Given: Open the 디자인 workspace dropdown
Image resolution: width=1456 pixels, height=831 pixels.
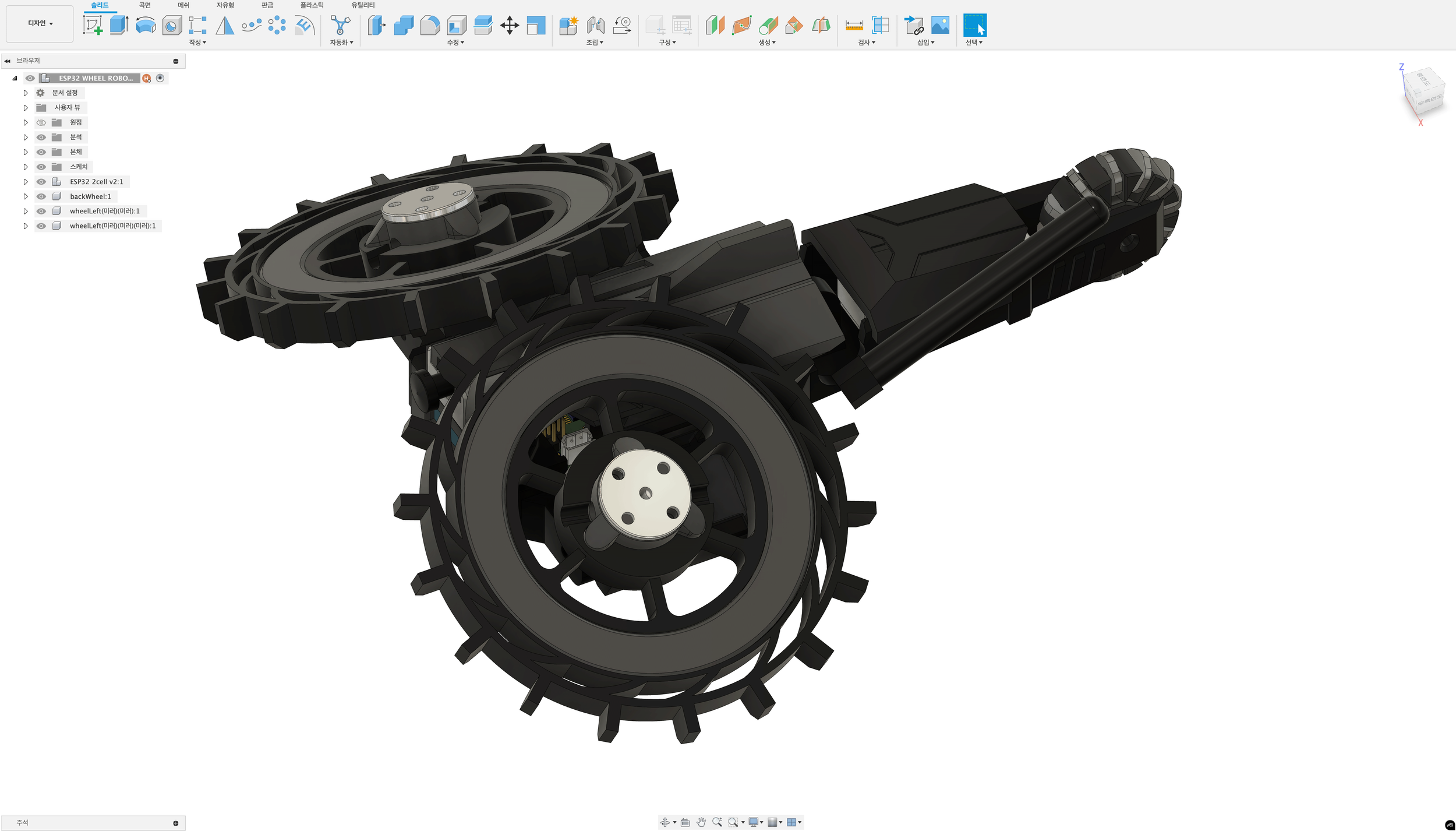Looking at the screenshot, I should 40,23.
